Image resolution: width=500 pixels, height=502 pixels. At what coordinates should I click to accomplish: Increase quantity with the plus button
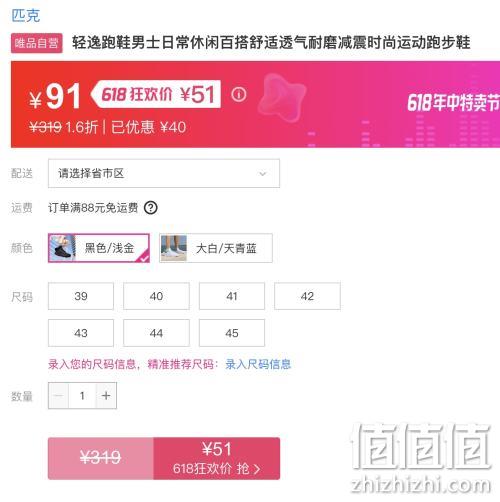pyautogui.click(x=106, y=396)
